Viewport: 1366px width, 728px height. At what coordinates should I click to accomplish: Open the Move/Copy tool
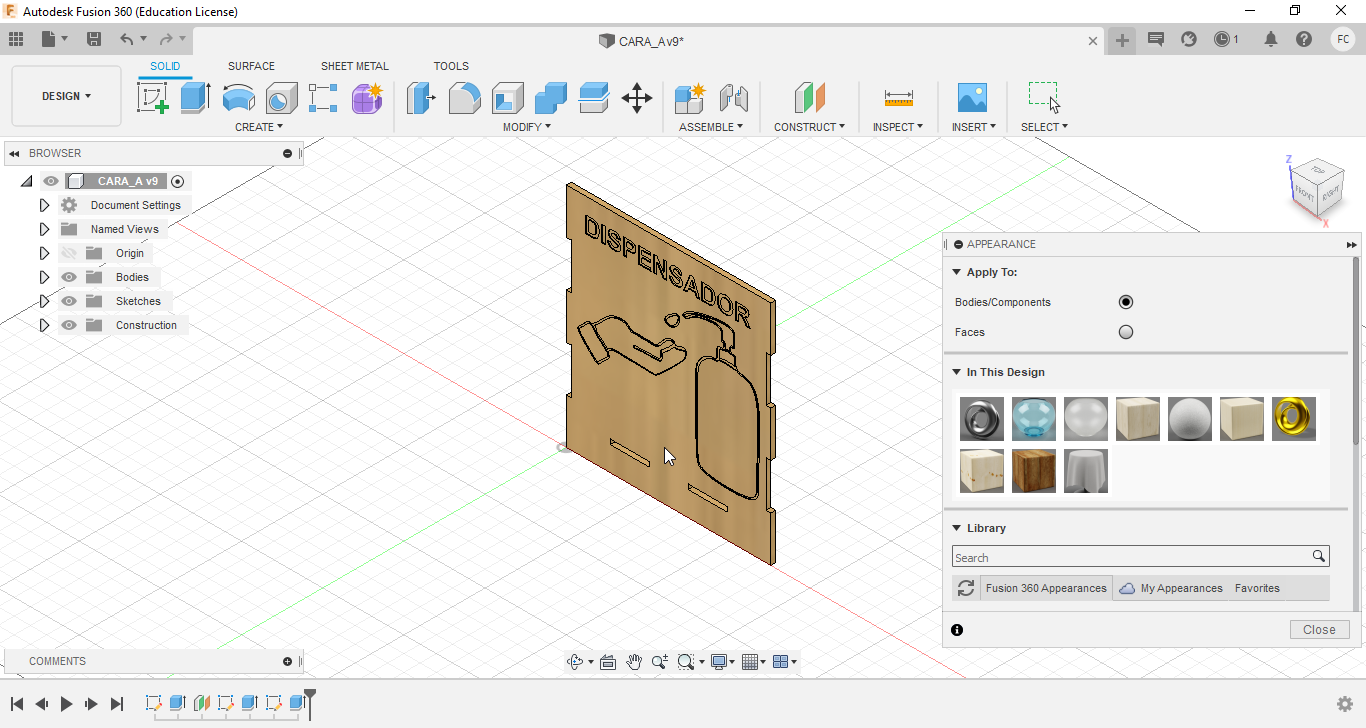[x=636, y=98]
